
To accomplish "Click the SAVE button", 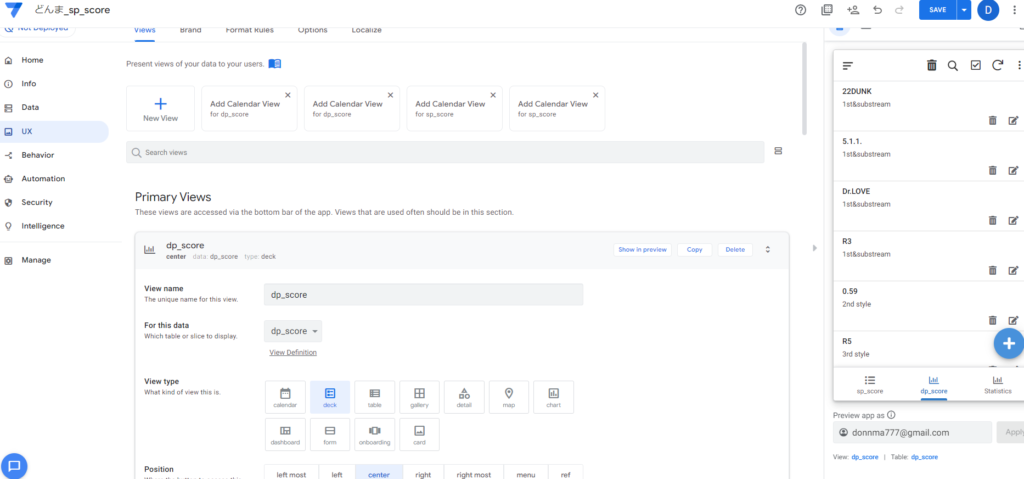I will point(937,10).
